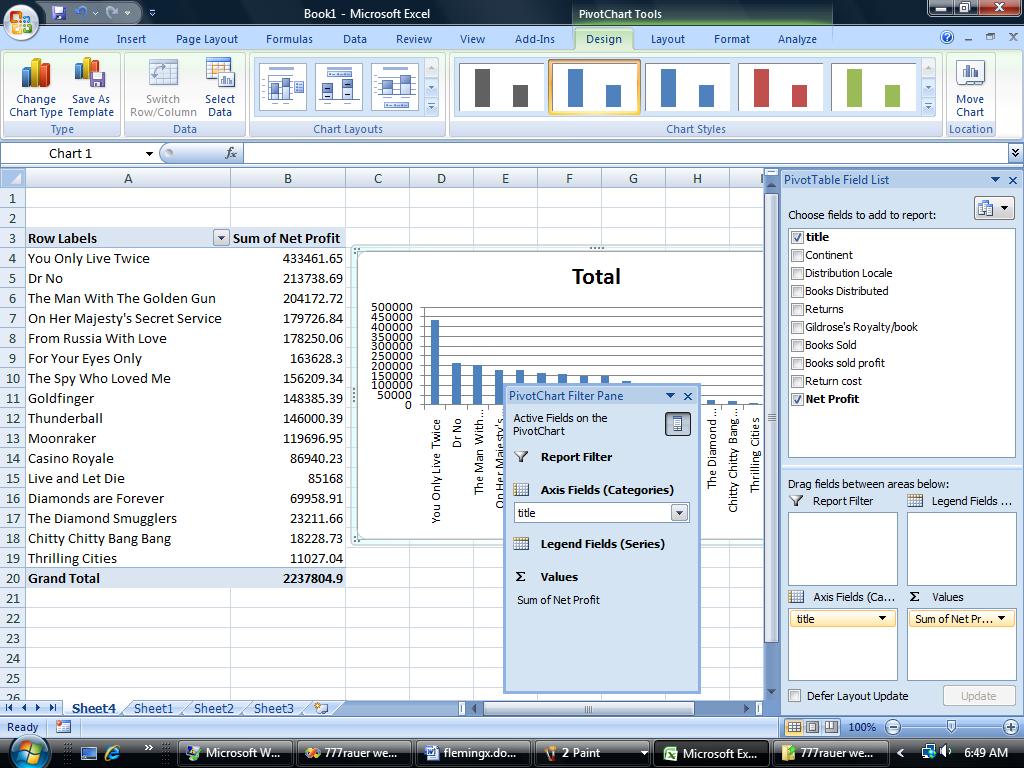
Task: Click Undo icon in quick access toolbar
Action: tap(81, 12)
